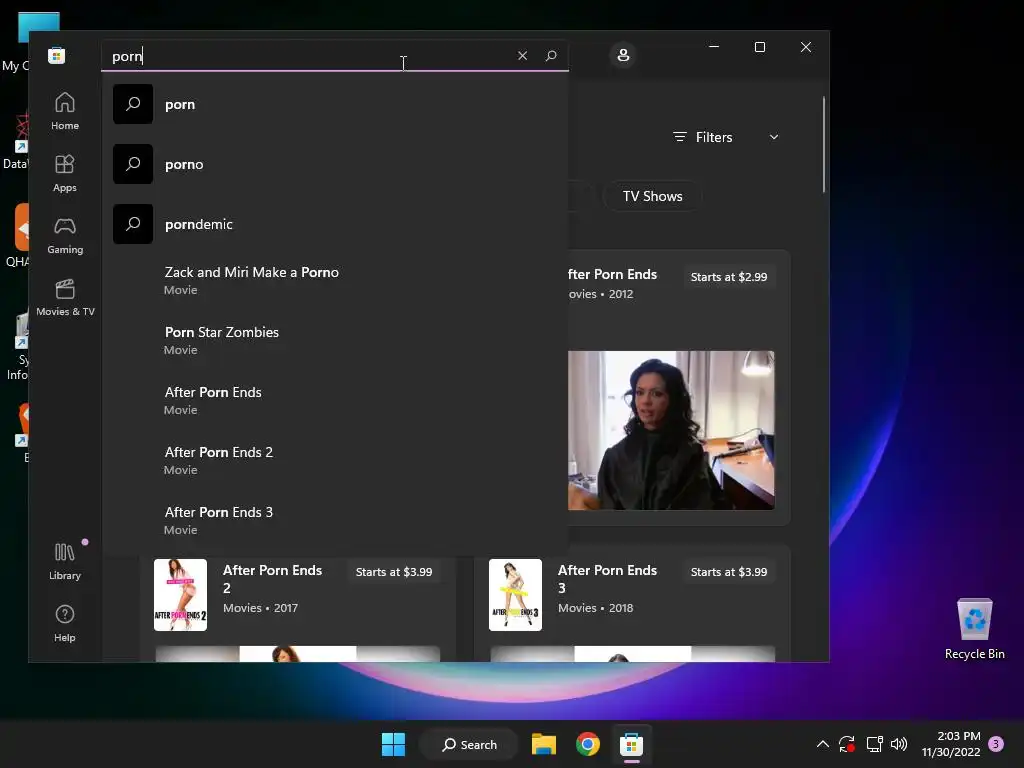
Task: Open the notification count badge
Action: tap(996, 744)
